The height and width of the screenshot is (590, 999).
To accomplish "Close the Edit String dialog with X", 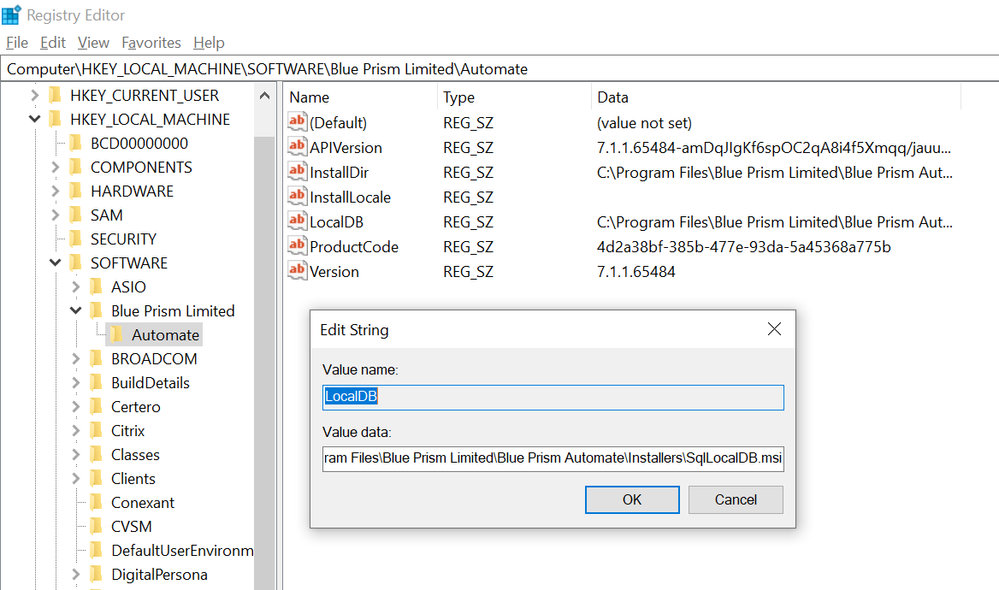I will 773,329.
